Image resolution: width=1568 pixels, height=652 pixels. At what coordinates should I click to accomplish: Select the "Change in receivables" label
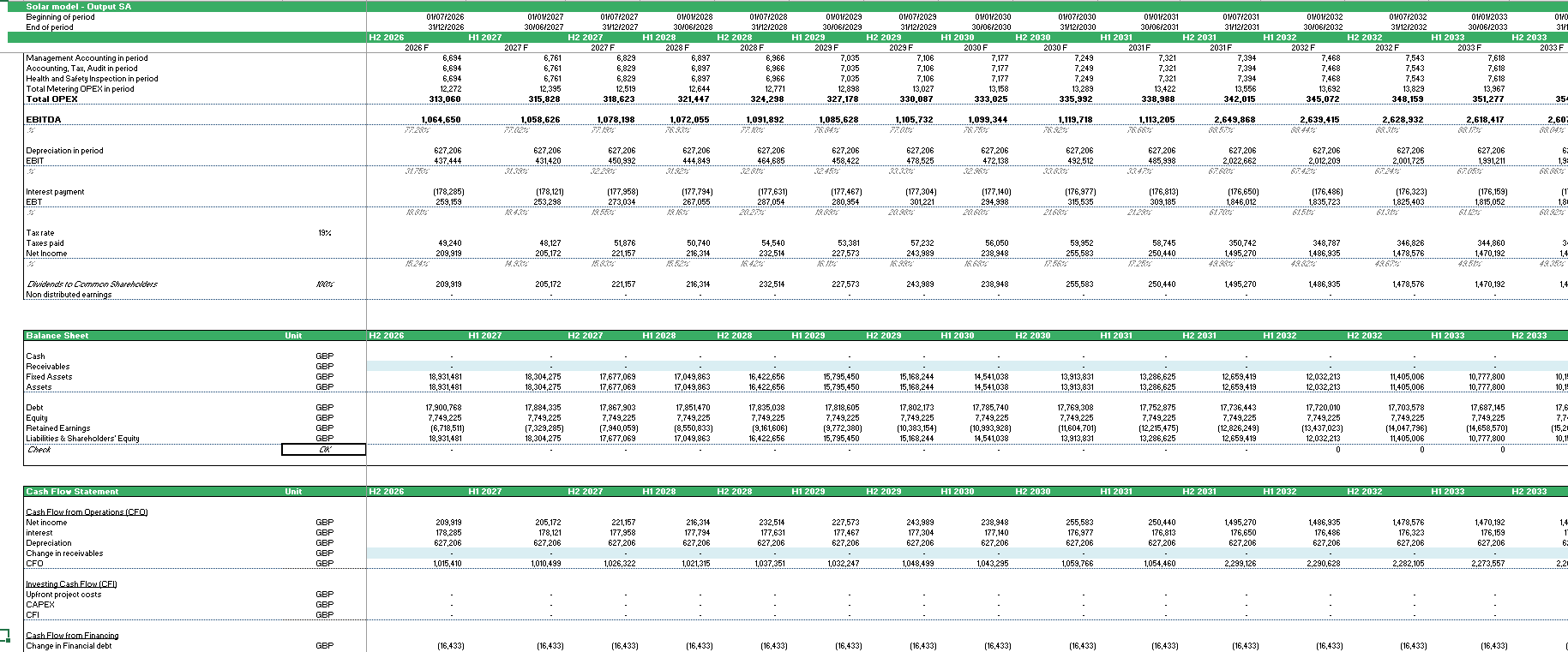tap(64, 553)
